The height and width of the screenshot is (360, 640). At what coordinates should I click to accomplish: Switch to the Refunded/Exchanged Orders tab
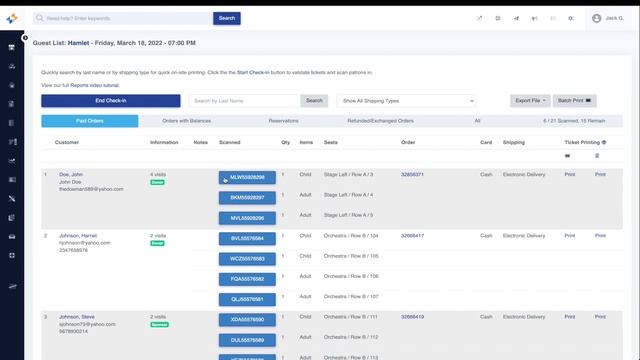[380, 121]
